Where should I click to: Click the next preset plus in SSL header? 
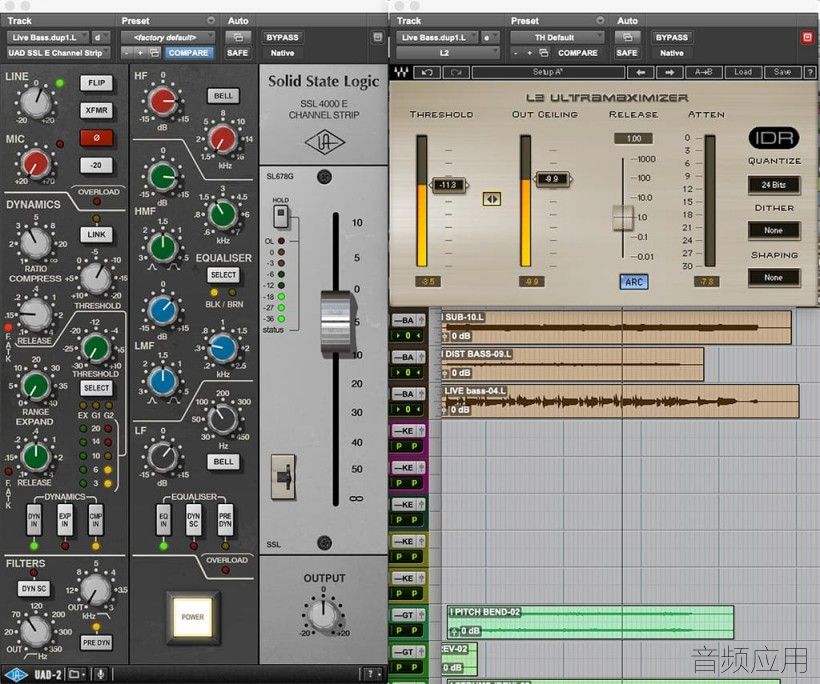tap(140, 53)
